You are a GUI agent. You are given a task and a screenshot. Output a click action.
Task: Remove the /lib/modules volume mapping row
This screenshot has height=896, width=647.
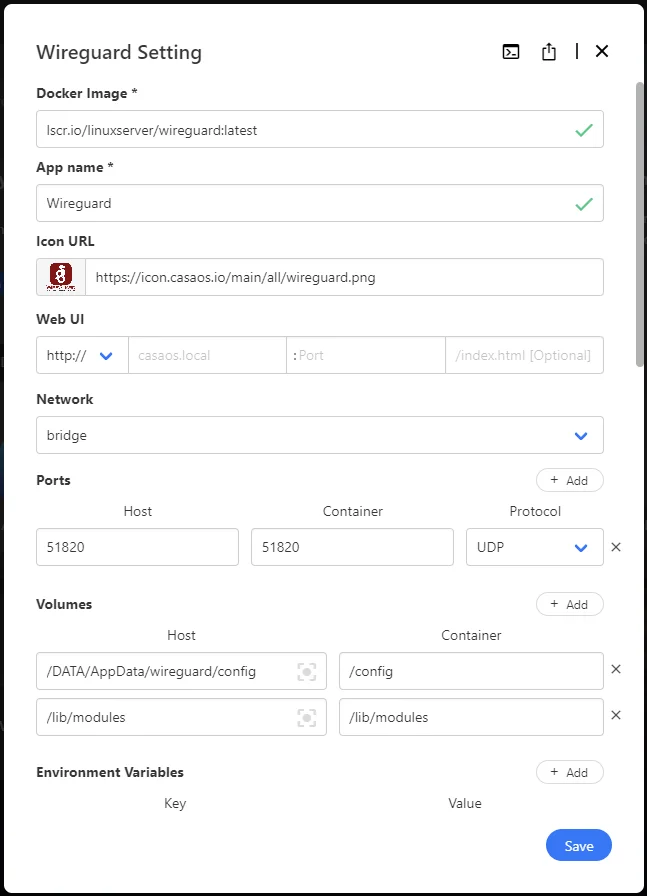[x=616, y=717]
